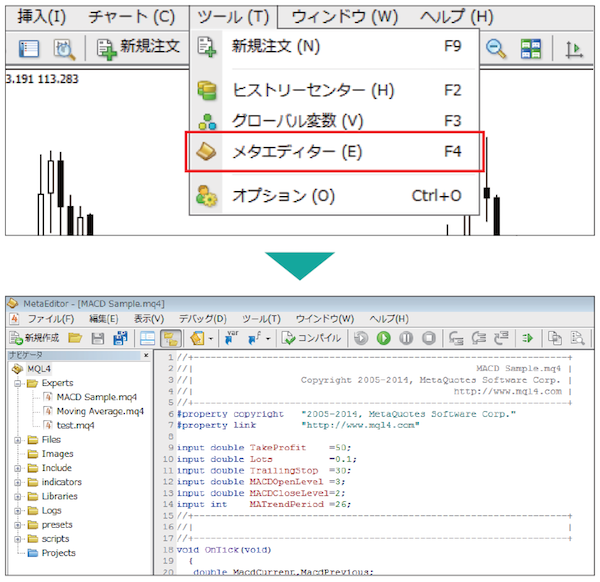
Task: Click the stop debugging icon
Action: coord(429,338)
